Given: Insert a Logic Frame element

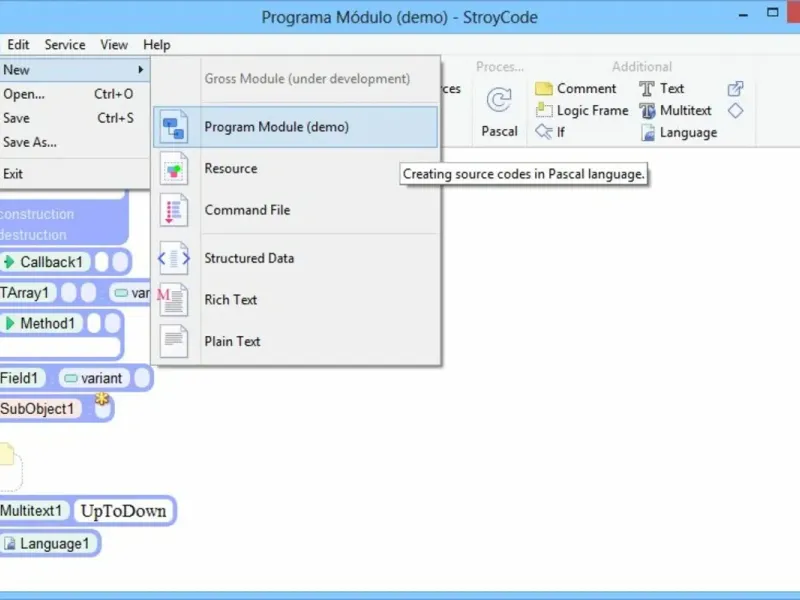Looking at the screenshot, I should tap(582, 110).
